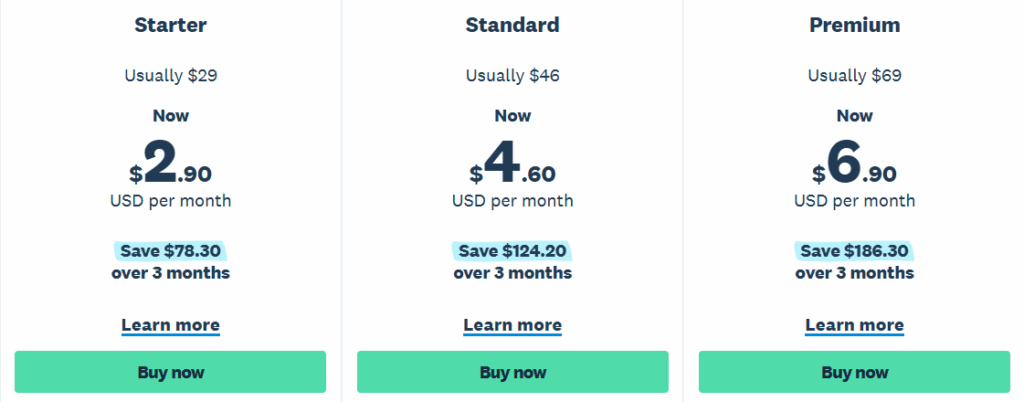Open Learn more under the Standard plan
The width and height of the screenshot is (1024, 402).
(x=513, y=325)
